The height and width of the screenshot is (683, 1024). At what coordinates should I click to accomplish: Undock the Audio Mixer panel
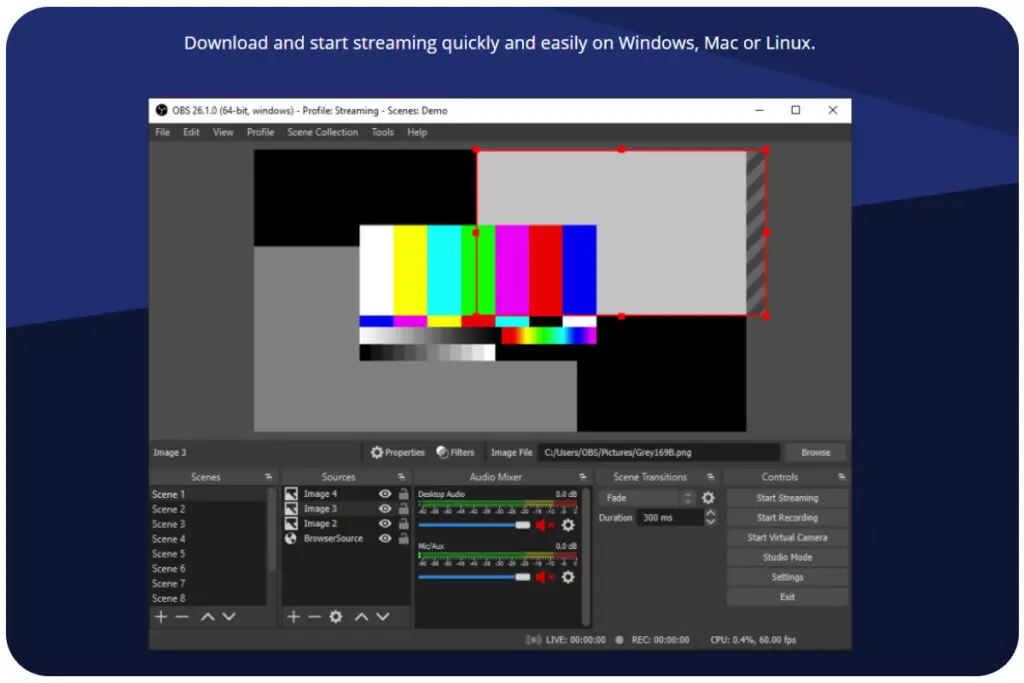pyautogui.click(x=582, y=477)
